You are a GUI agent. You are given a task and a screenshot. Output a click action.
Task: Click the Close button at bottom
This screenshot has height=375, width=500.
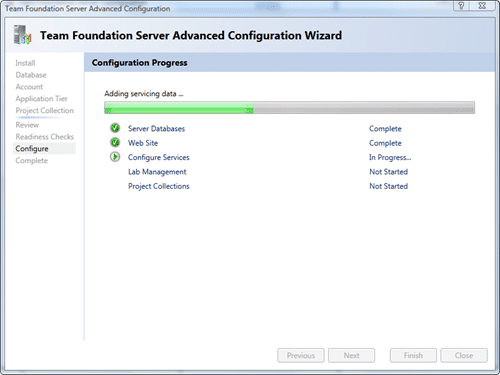(x=464, y=356)
